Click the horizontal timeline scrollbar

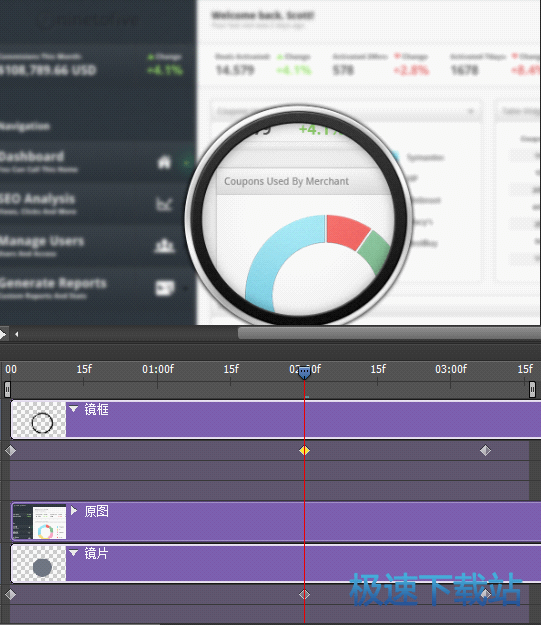(389, 333)
